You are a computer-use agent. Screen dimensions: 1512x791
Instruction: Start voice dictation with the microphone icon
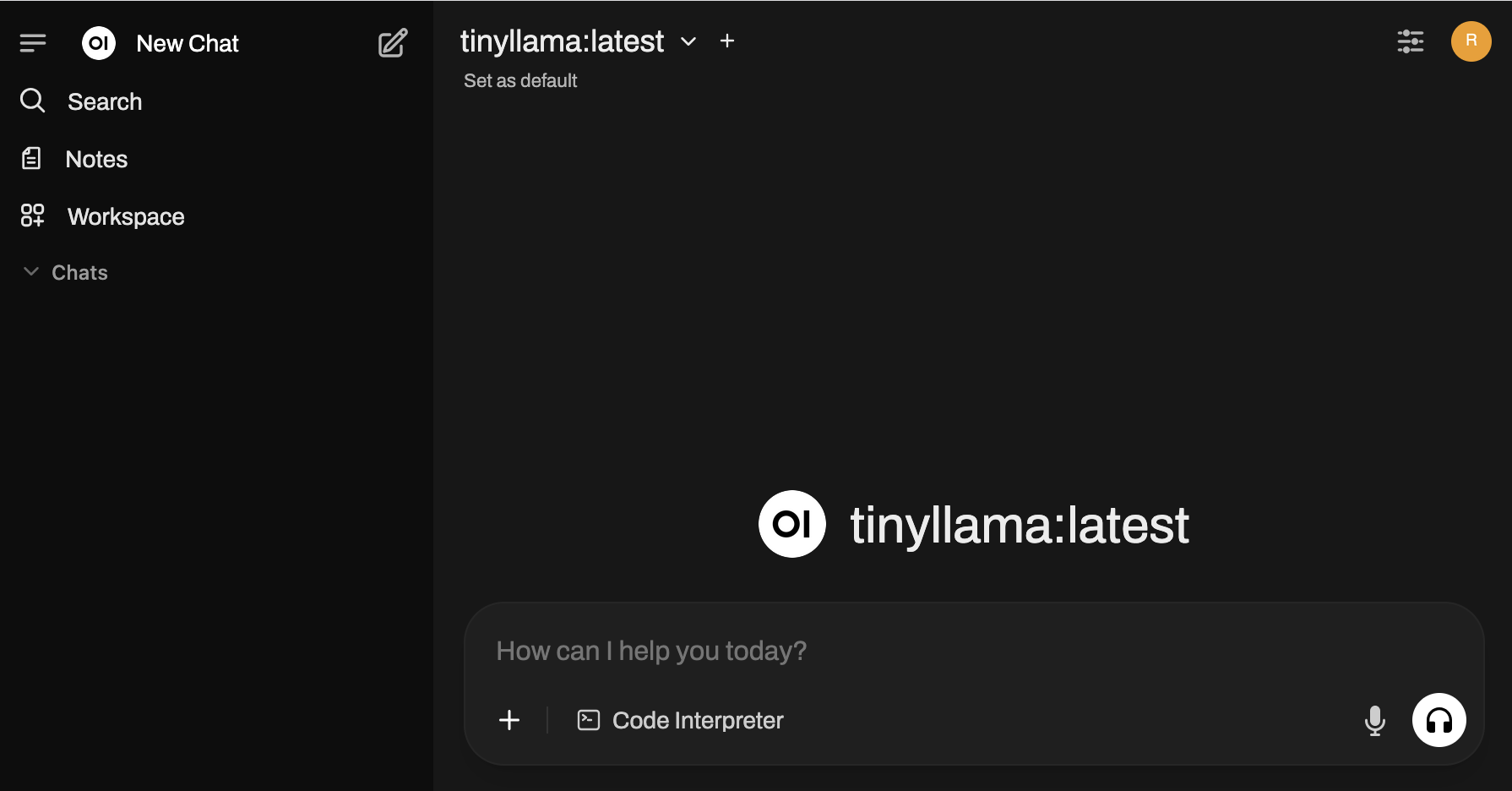point(1374,720)
